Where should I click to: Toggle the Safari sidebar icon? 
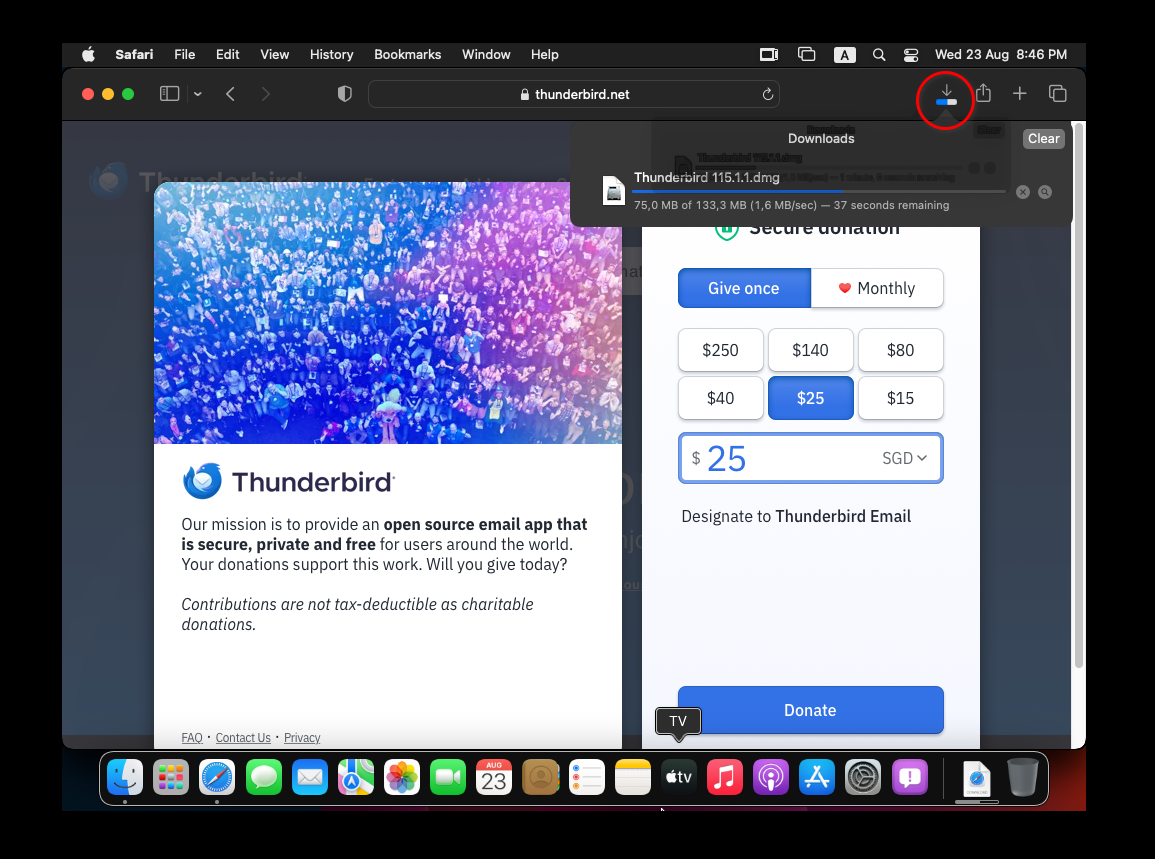[x=169, y=94]
